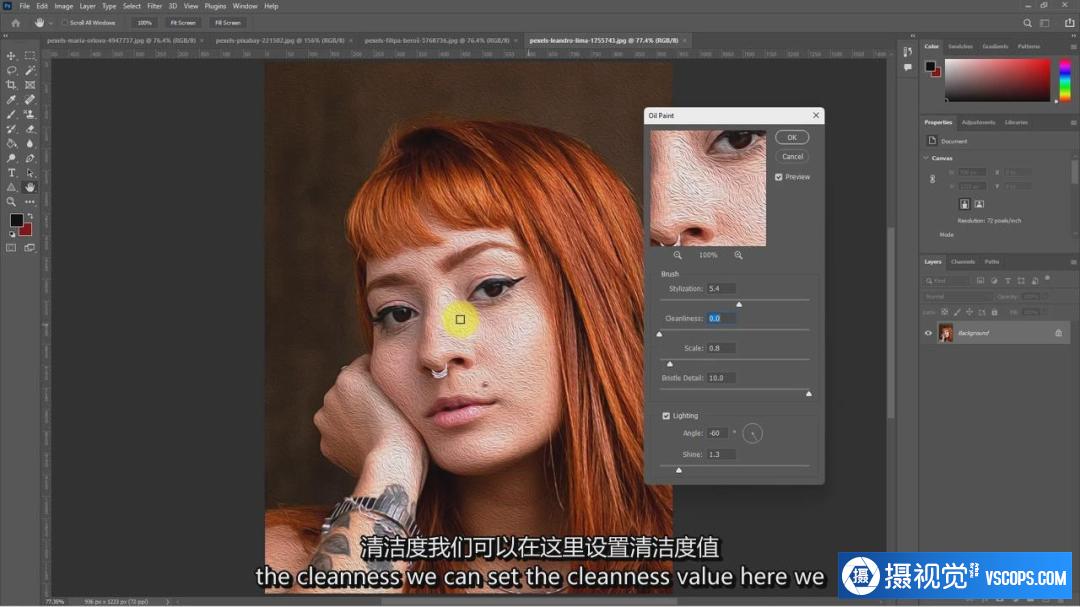Select the Eraser tool
Image resolution: width=1080 pixels, height=607 pixels.
[30, 129]
